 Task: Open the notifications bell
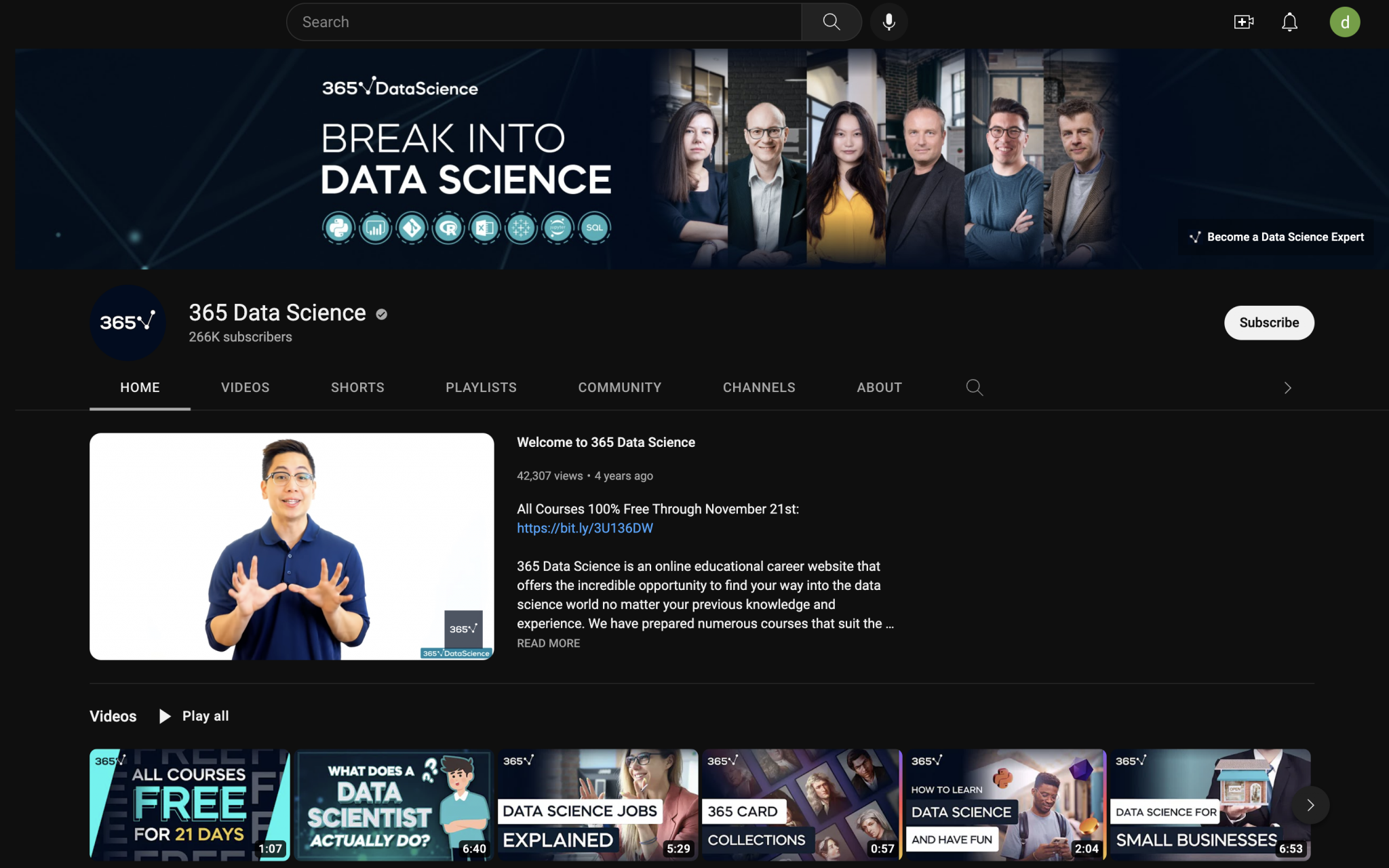1289,22
